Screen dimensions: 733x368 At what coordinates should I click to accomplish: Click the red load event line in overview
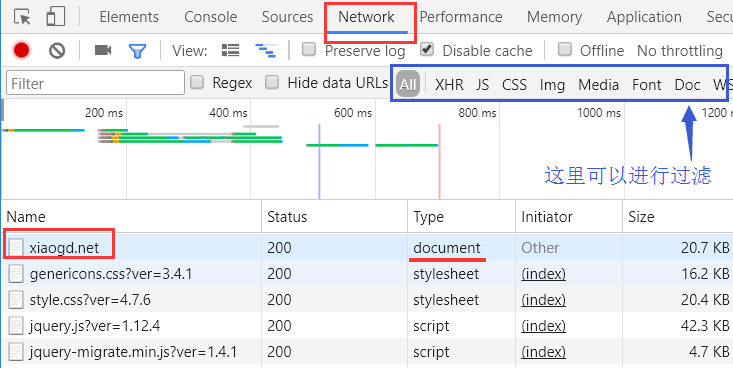(x=439, y=161)
